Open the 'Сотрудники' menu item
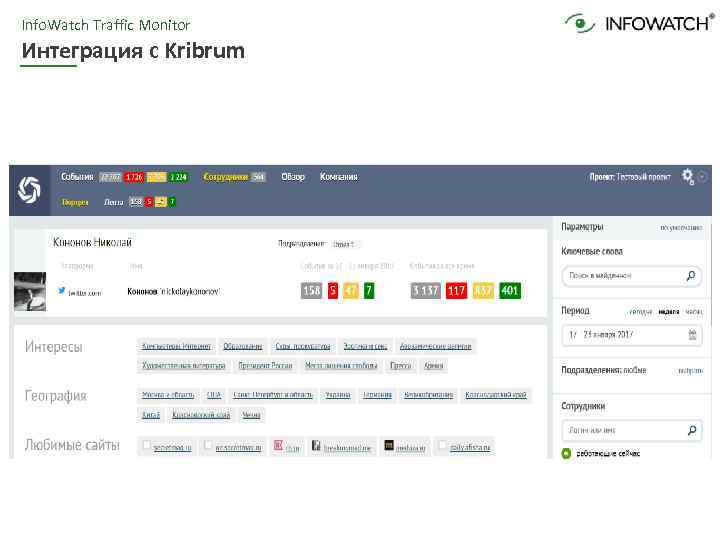The height and width of the screenshot is (540, 720). [x=225, y=177]
